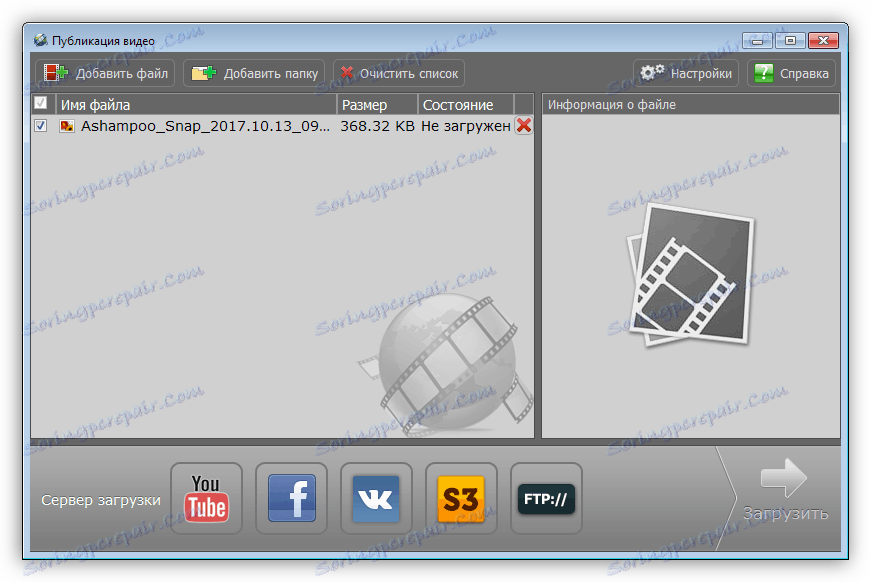Uncheck the Ashampoo_Snap file checkbox
This screenshot has width=871, height=582.
(x=41, y=126)
